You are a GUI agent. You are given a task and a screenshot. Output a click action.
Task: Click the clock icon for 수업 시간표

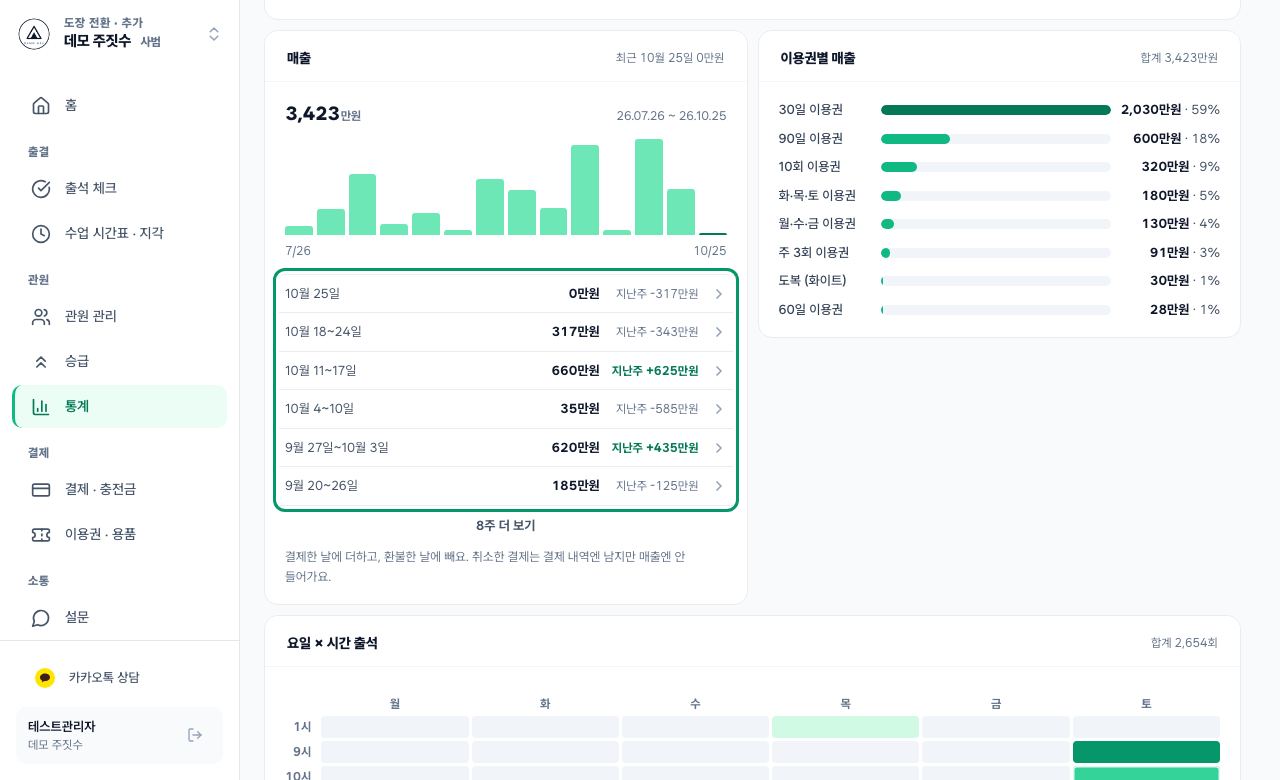(41, 233)
